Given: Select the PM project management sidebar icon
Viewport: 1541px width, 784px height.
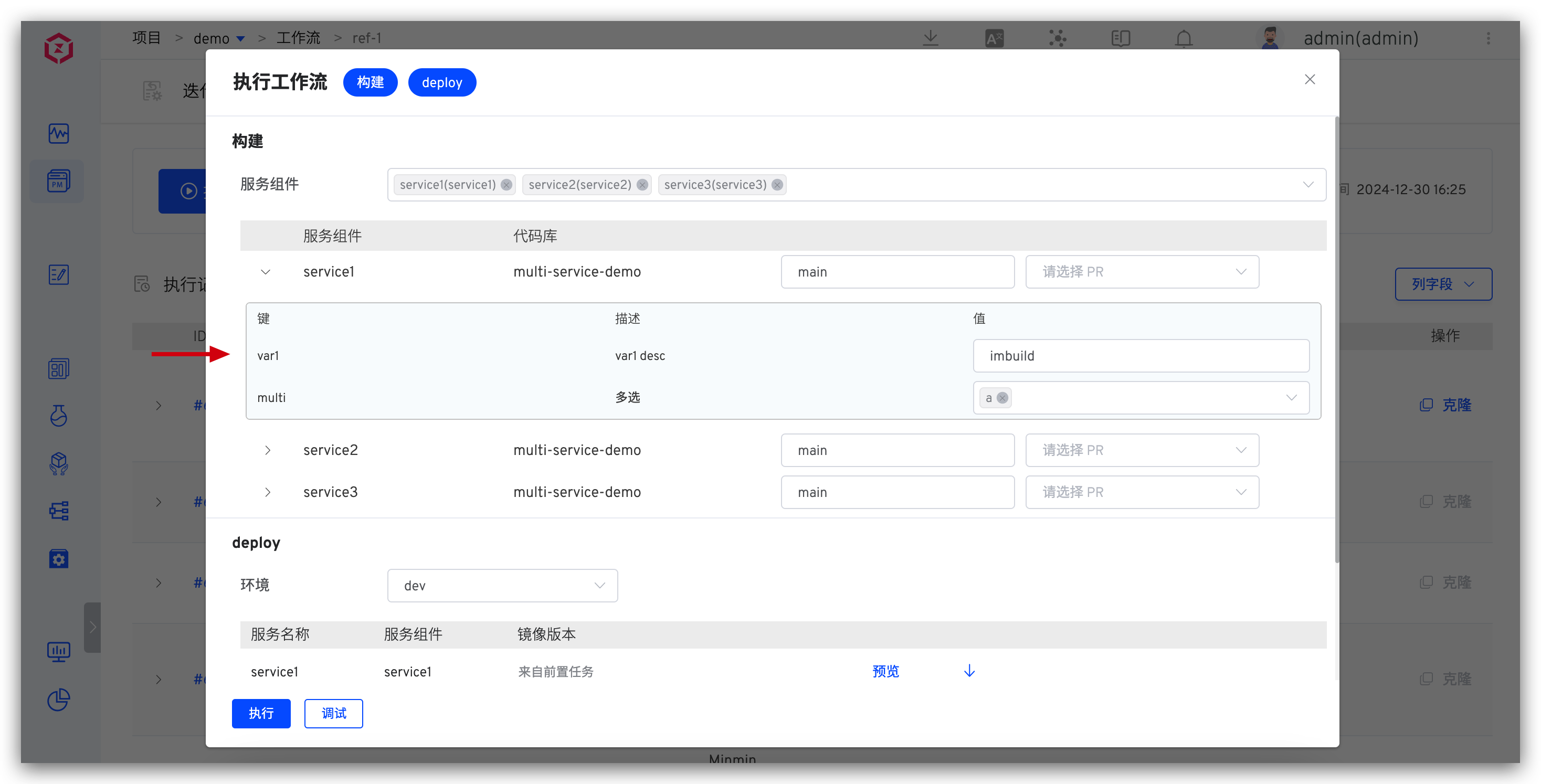Looking at the screenshot, I should click(x=57, y=181).
